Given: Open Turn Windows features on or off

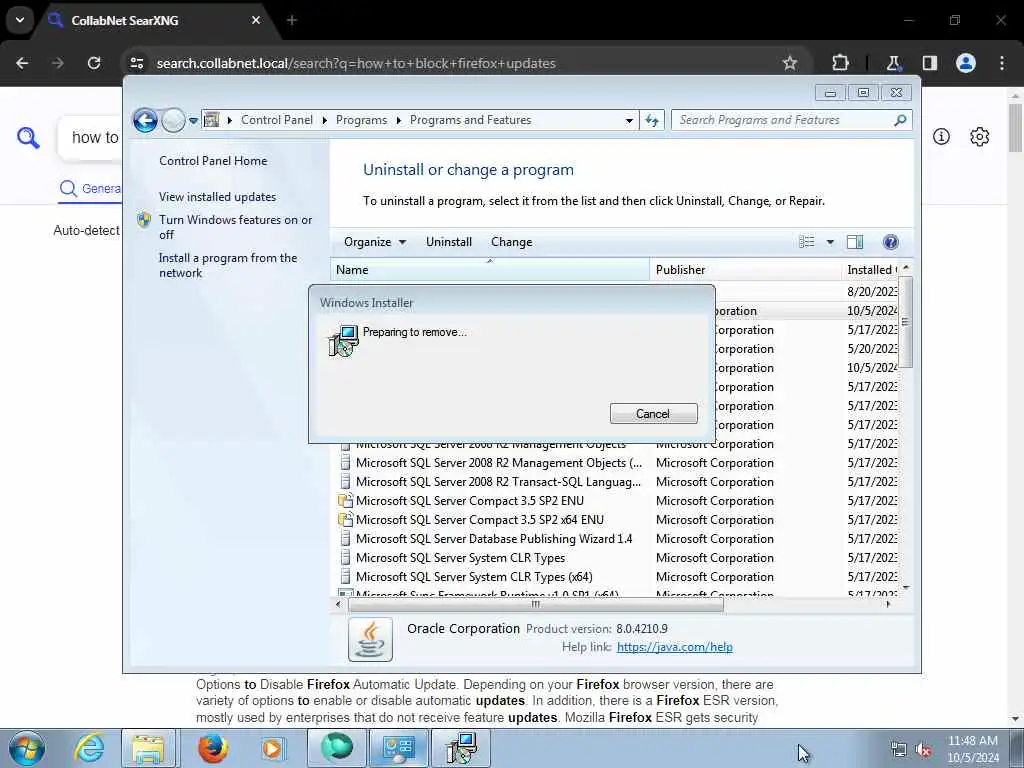Looking at the screenshot, I should (x=235, y=227).
